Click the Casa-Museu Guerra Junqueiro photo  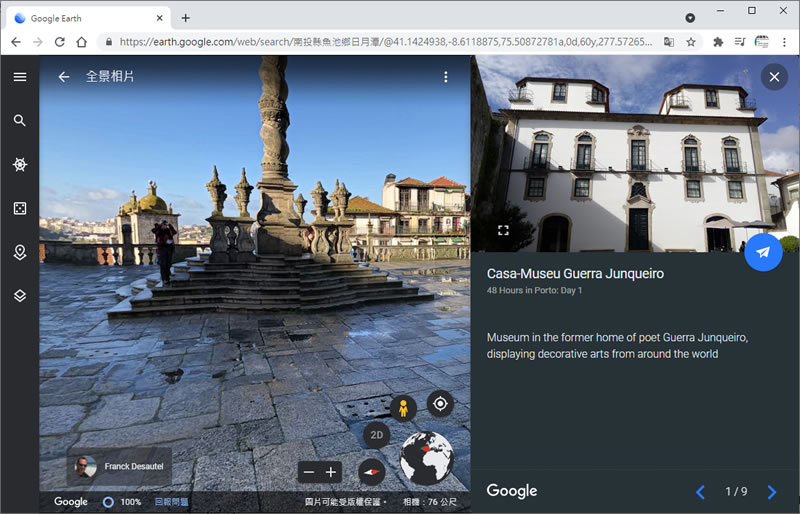[635, 154]
